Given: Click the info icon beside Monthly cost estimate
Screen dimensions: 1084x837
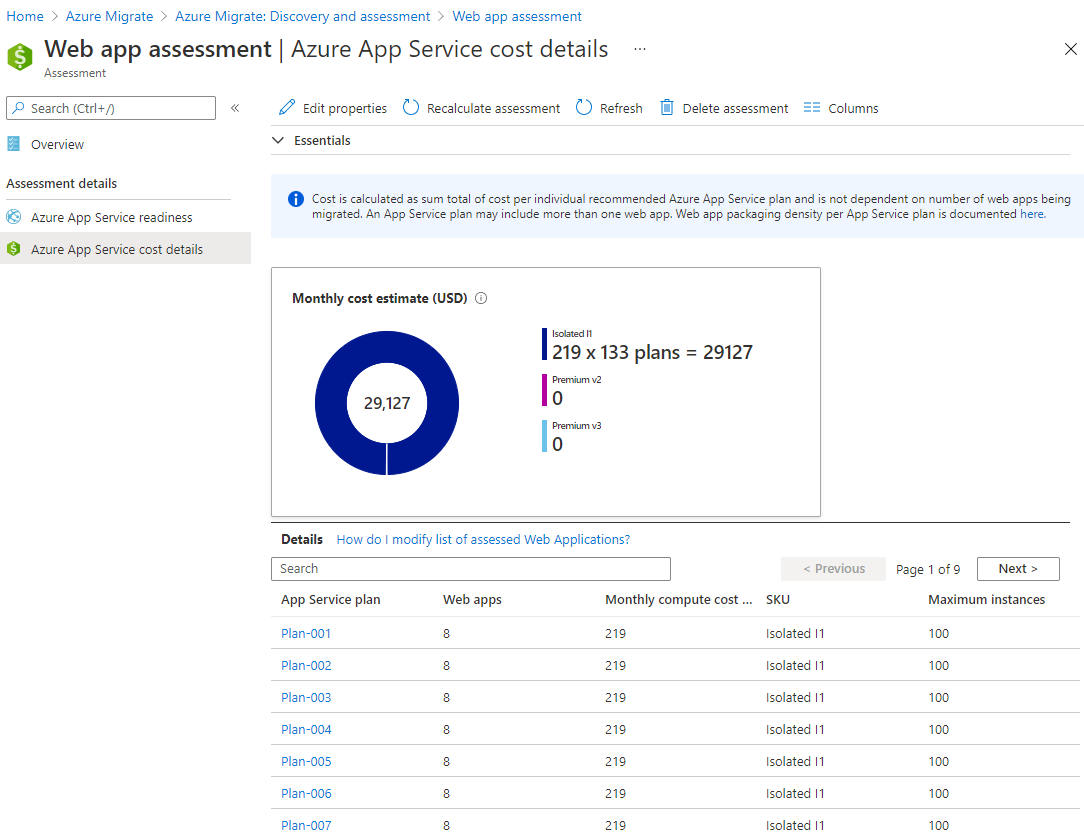Looking at the screenshot, I should (x=481, y=298).
